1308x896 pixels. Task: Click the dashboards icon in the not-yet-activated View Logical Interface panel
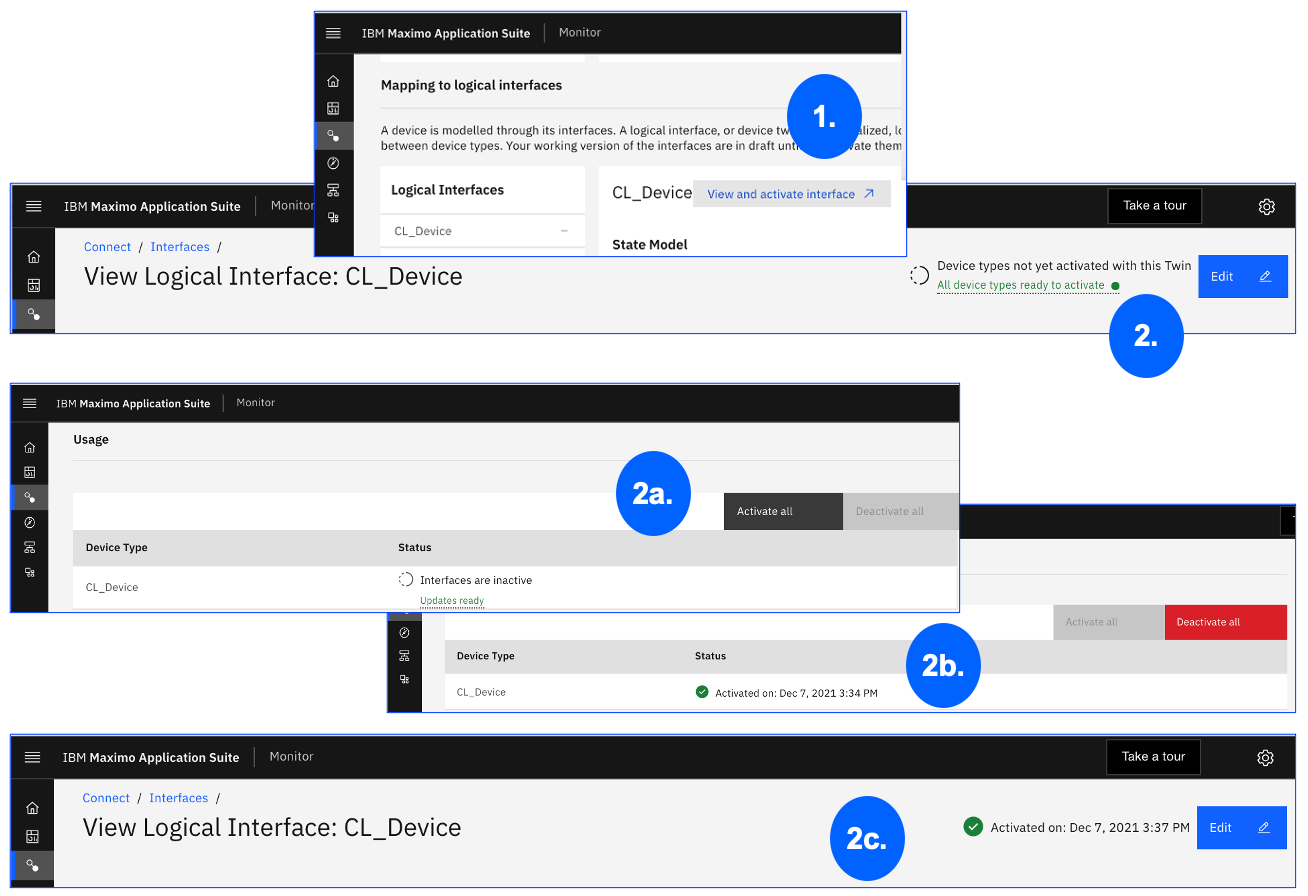(x=33, y=285)
